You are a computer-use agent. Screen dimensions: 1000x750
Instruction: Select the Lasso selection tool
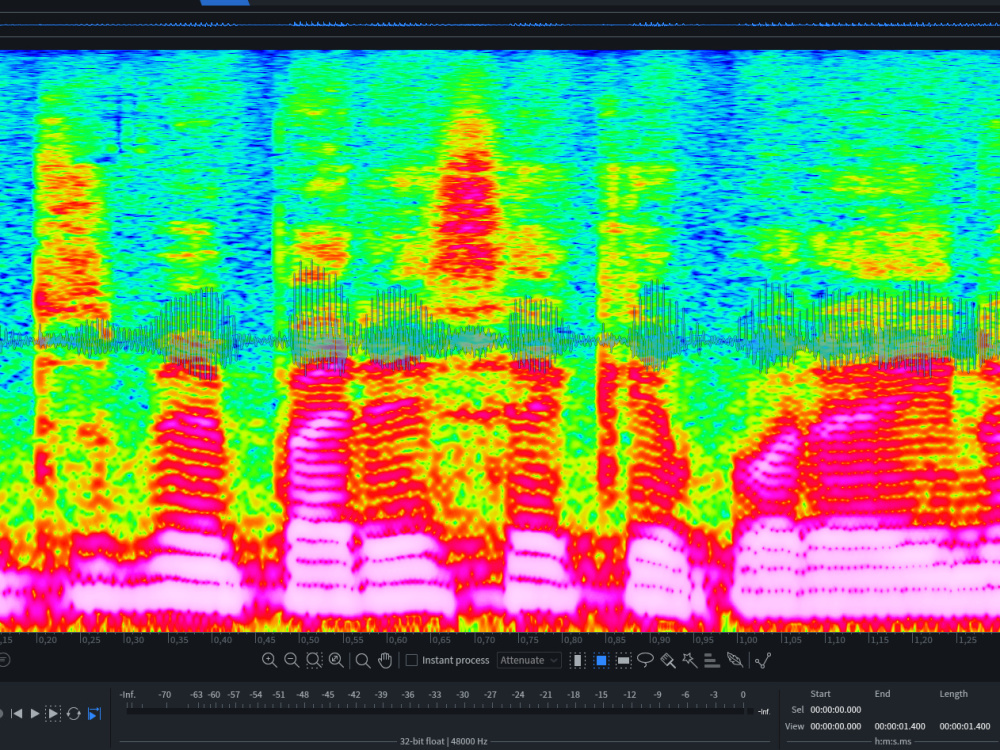click(x=645, y=660)
